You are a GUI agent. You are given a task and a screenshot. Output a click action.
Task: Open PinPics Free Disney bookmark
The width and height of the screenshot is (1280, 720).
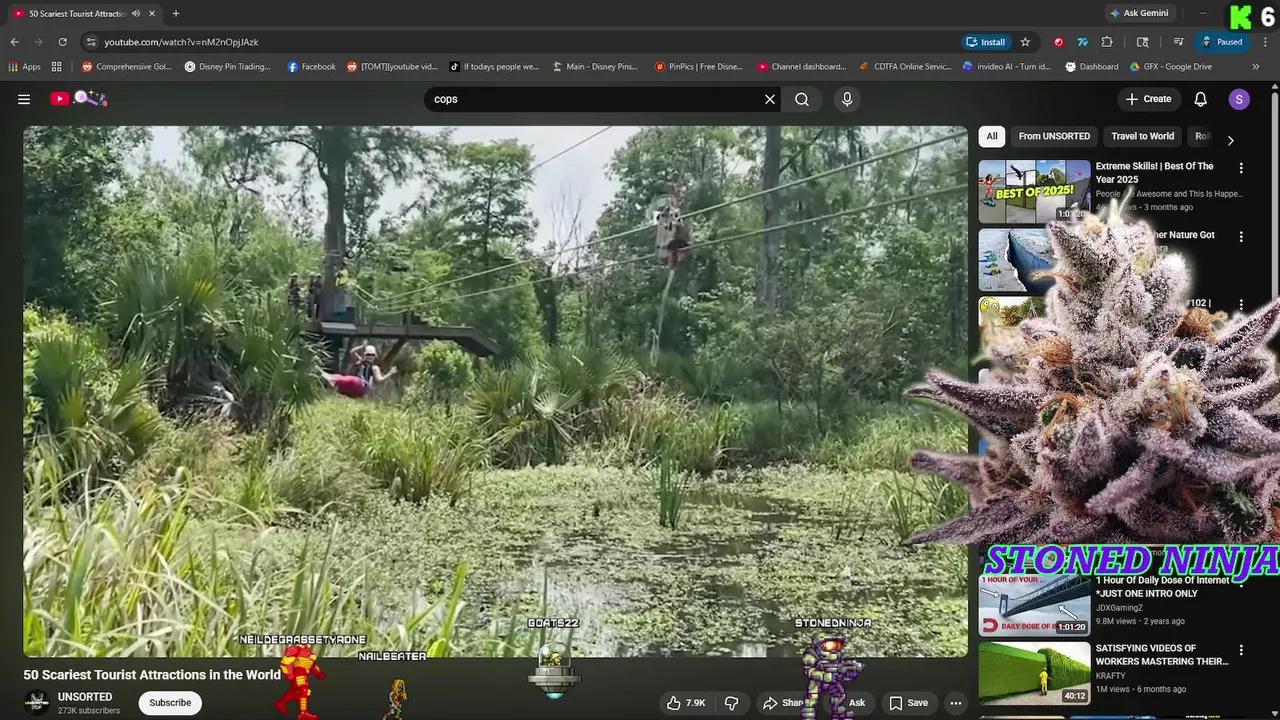pos(699,67)
